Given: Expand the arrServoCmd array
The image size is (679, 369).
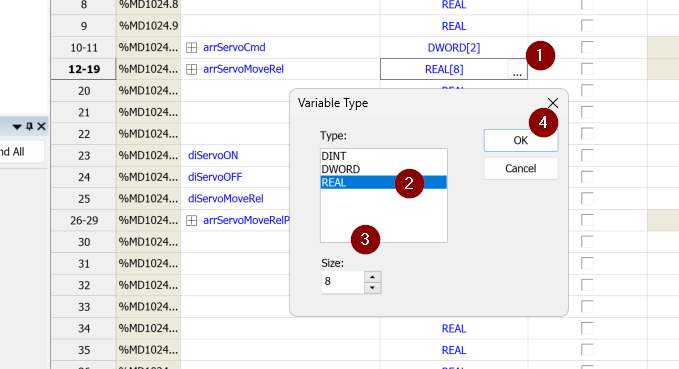Looking at the screenshot, I should pos(191,48).
